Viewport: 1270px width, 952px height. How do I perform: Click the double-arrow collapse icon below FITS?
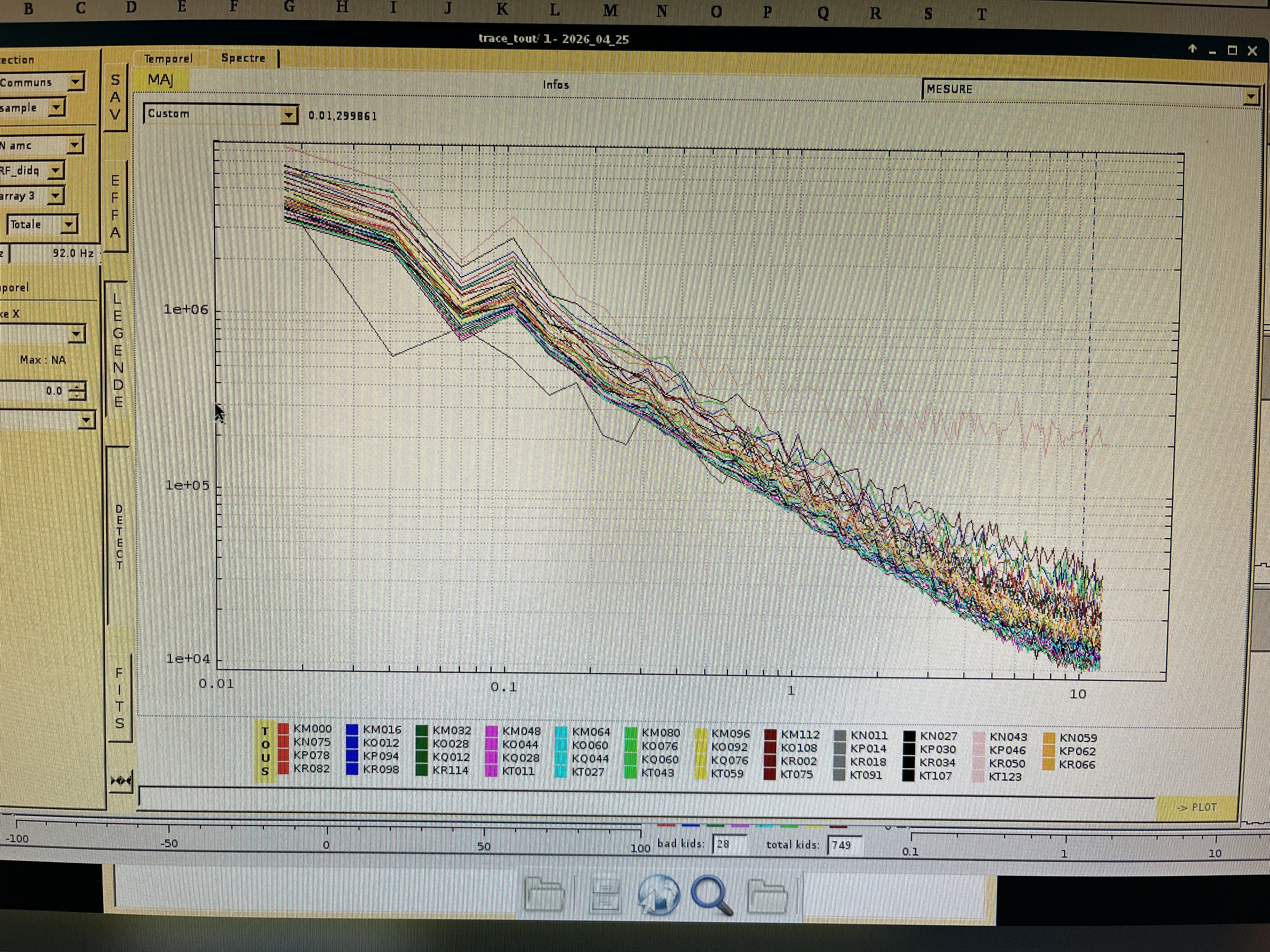pyautogui.click(x=121, y=780)
